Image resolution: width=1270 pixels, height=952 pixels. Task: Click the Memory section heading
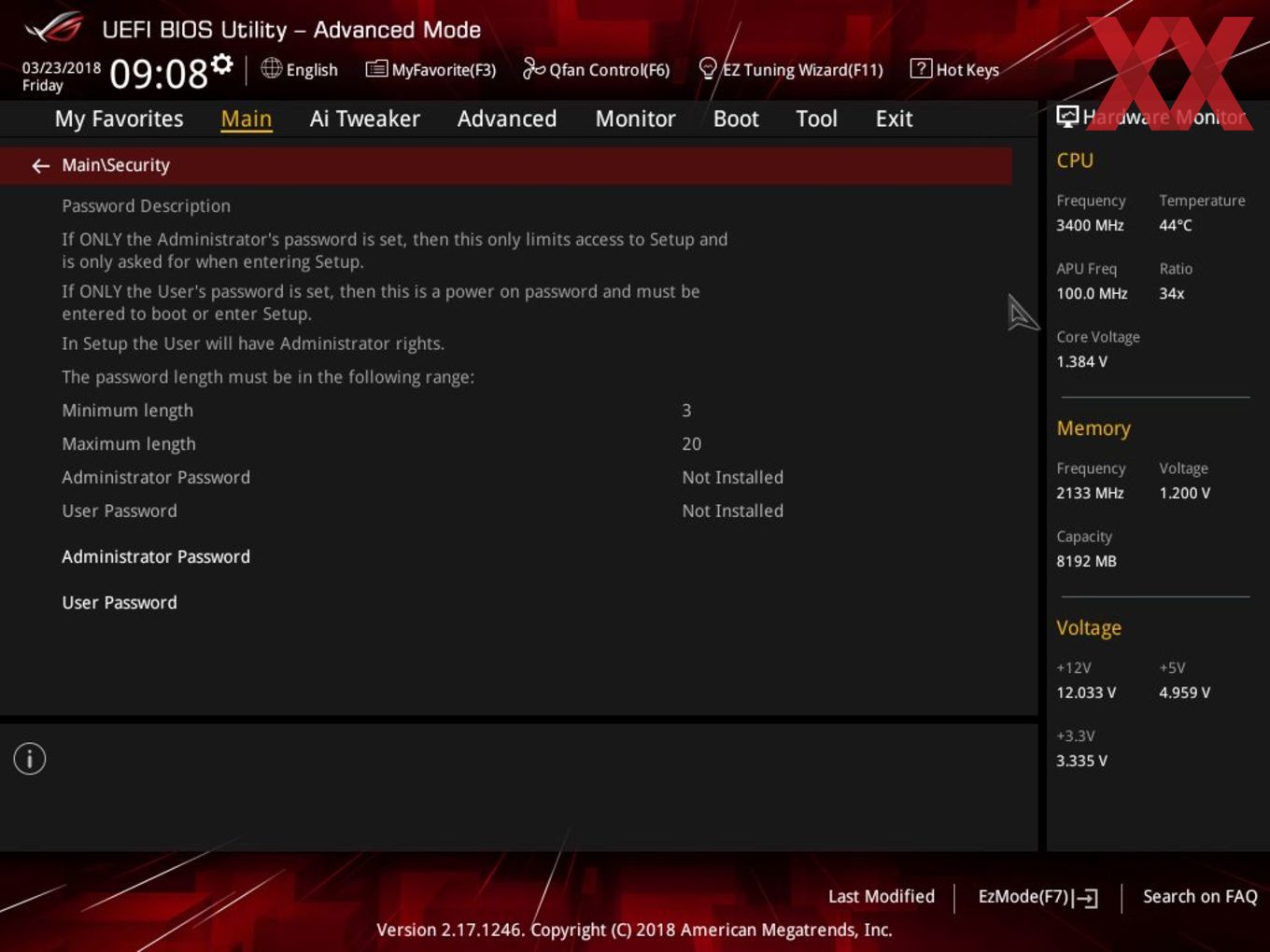coord(1094,428)
